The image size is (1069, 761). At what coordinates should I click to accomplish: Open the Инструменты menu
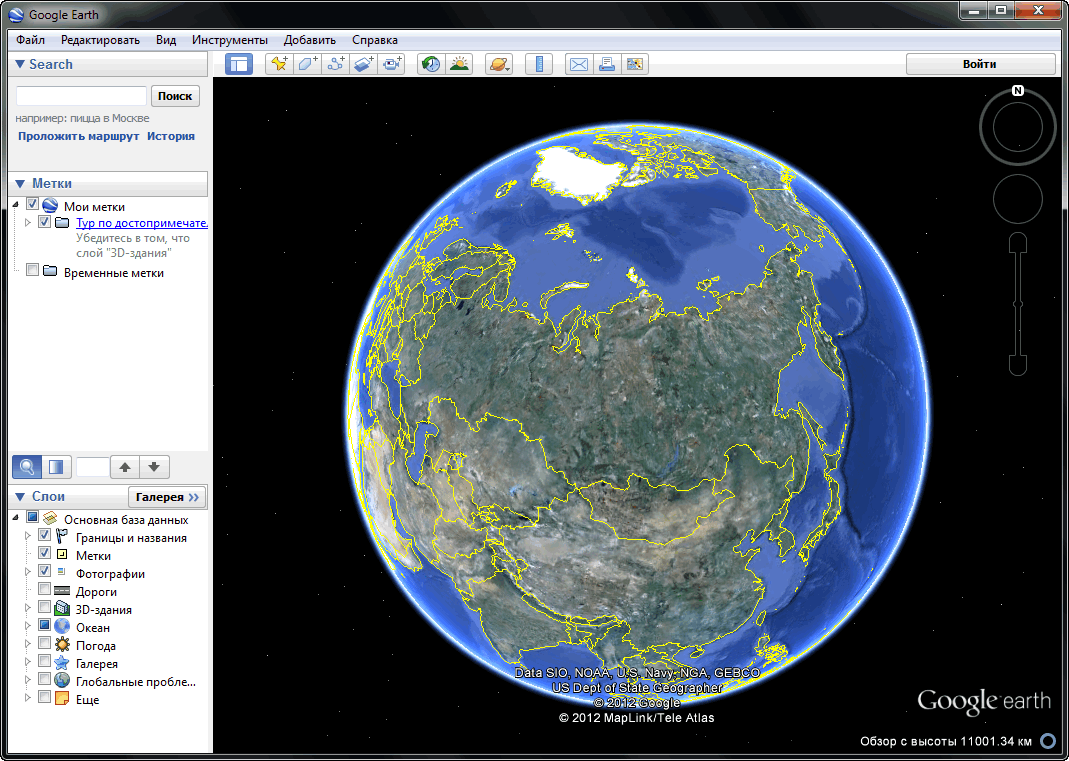click(x=230, y=40)
